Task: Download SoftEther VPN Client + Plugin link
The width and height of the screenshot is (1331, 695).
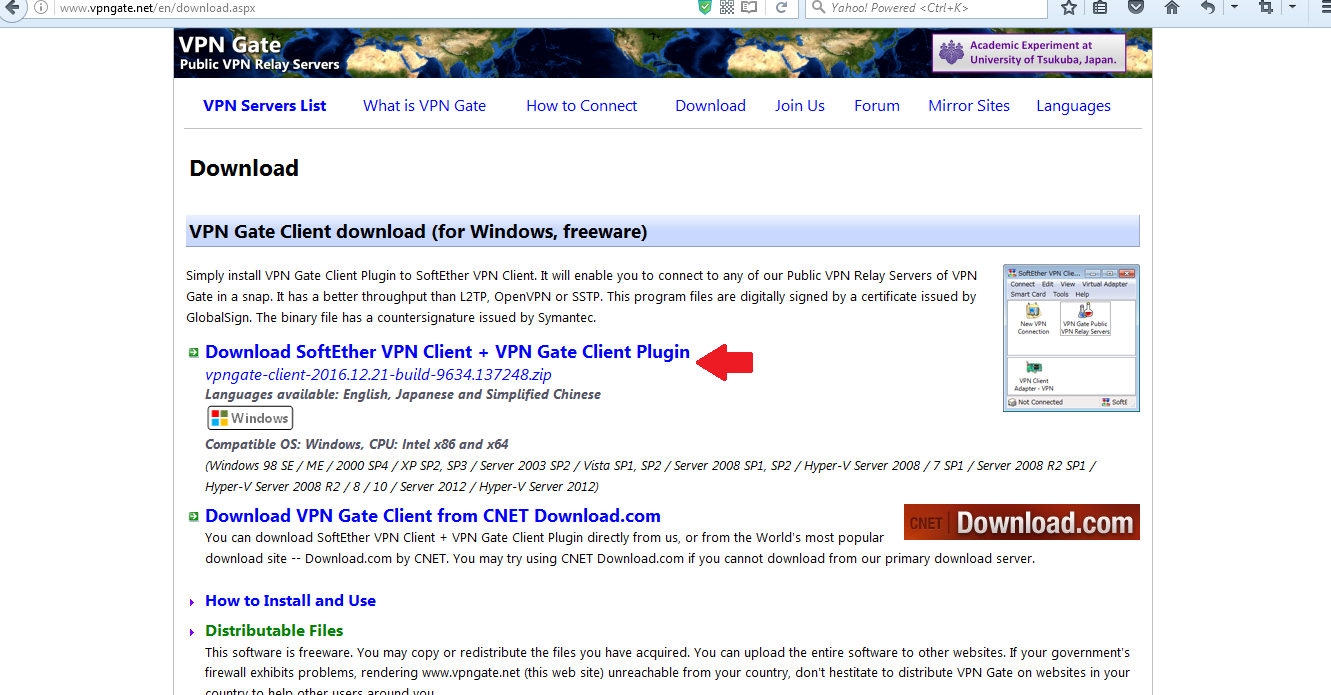Action: [x=447, y=352]
